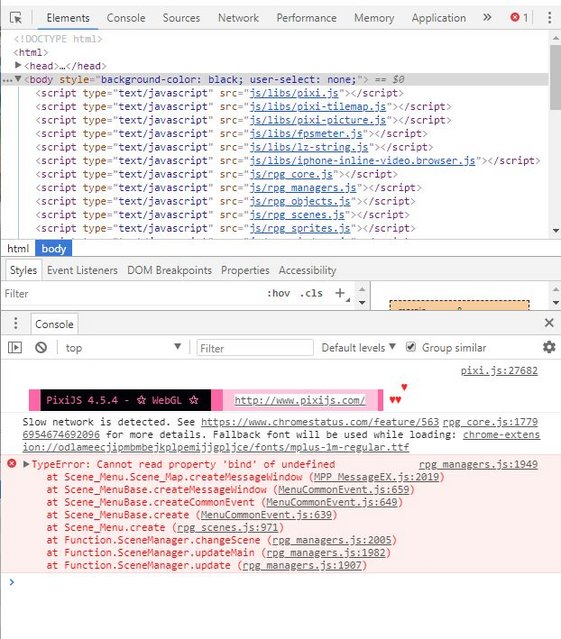Screen dimensions: 561x639
Task: Open the Sources tab
Action: pyautogui.click(x=181, y=18)
